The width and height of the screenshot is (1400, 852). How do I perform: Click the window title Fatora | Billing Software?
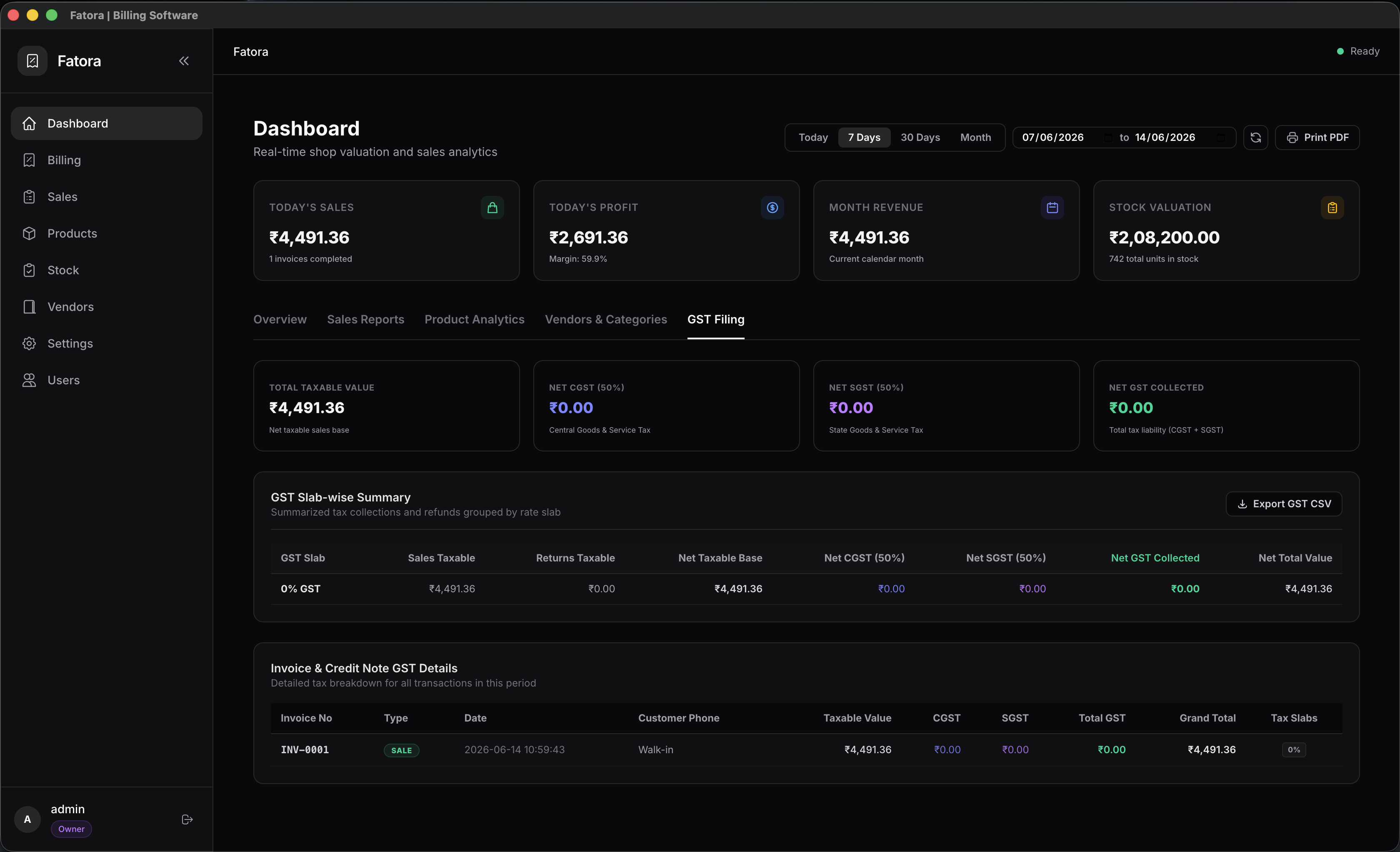(134, 15)
